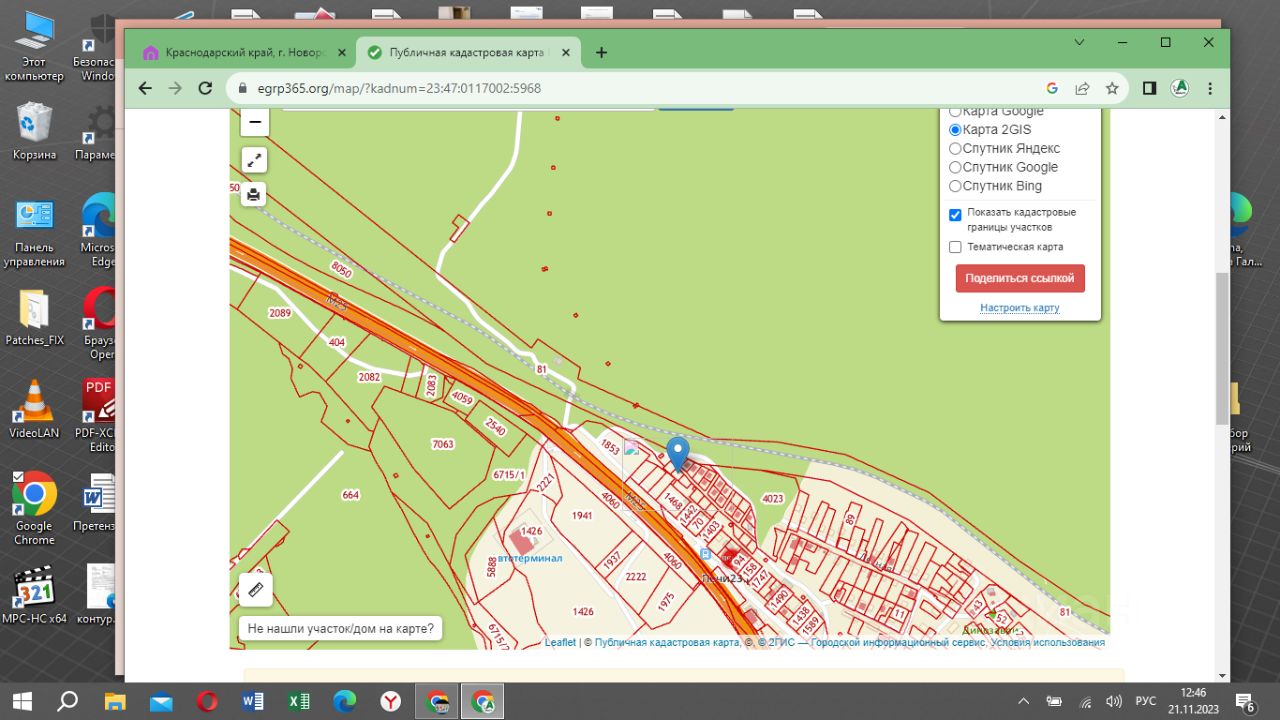Bookmark page using star icon

click(x=1112, y=88)
